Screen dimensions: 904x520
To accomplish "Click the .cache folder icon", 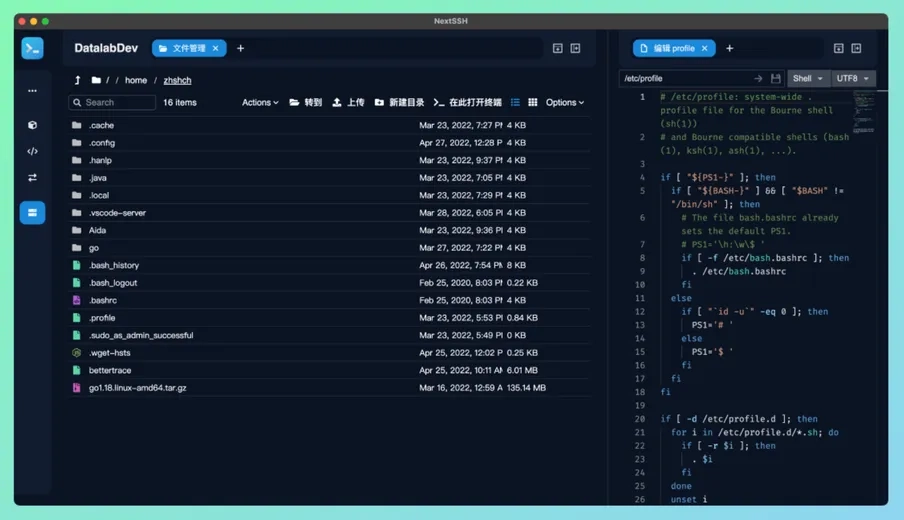I will 77,125.
